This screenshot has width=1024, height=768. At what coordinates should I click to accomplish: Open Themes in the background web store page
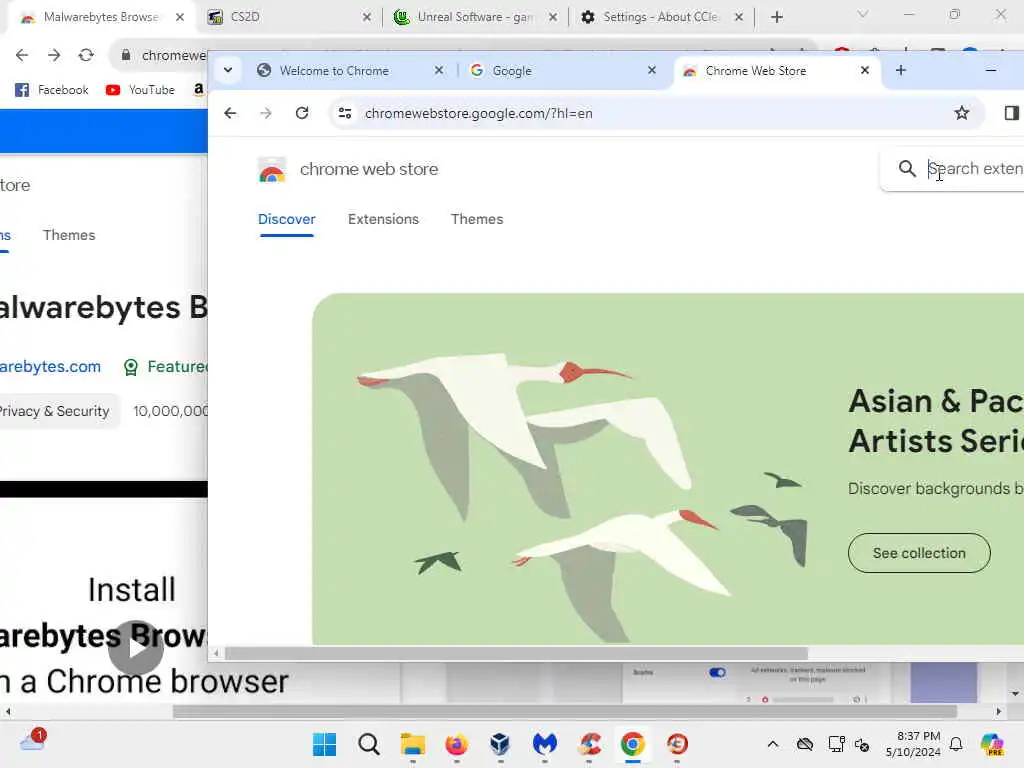(69, 235)
